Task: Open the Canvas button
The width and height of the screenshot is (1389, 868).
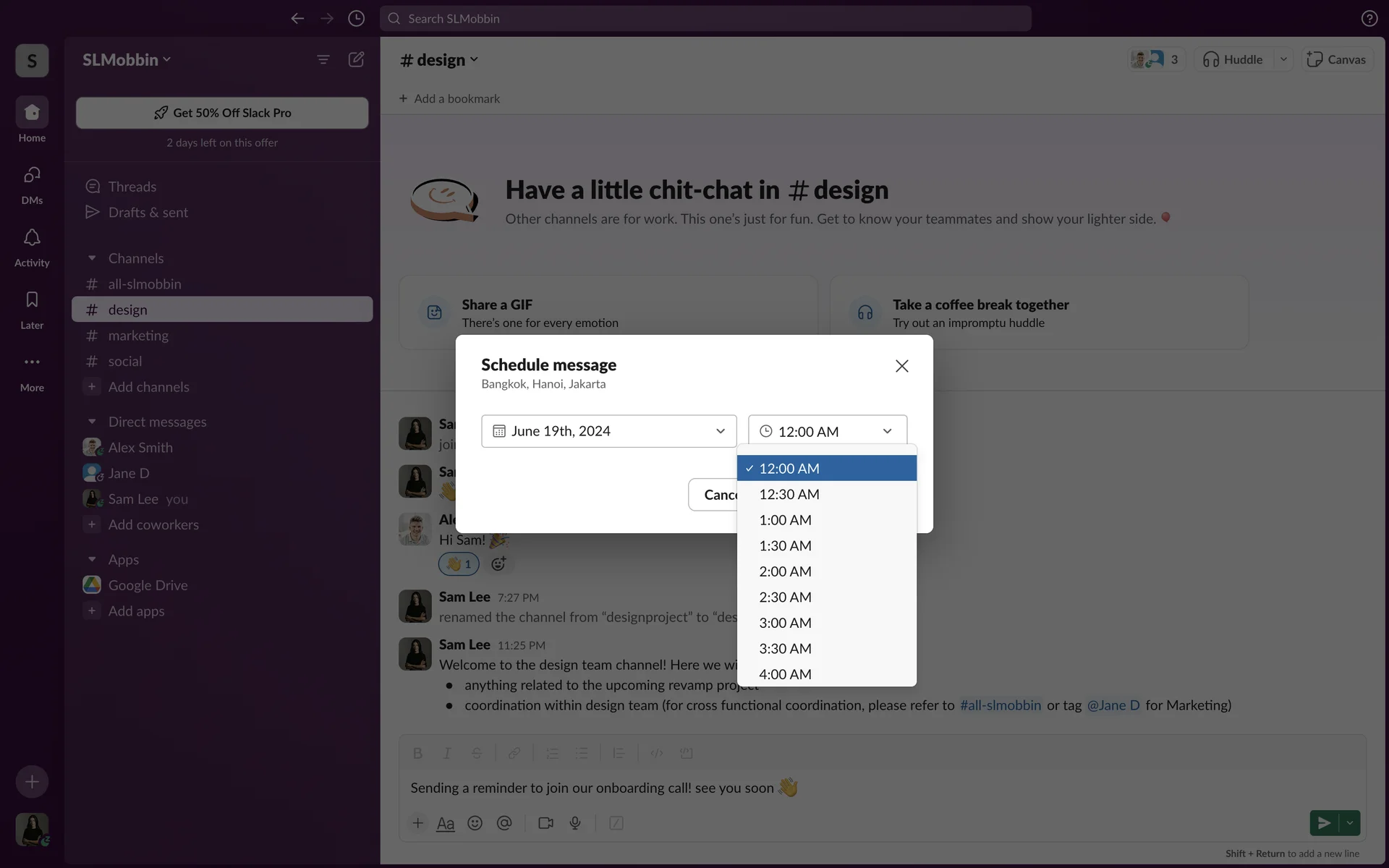Action: click(x=1337, y=59)
